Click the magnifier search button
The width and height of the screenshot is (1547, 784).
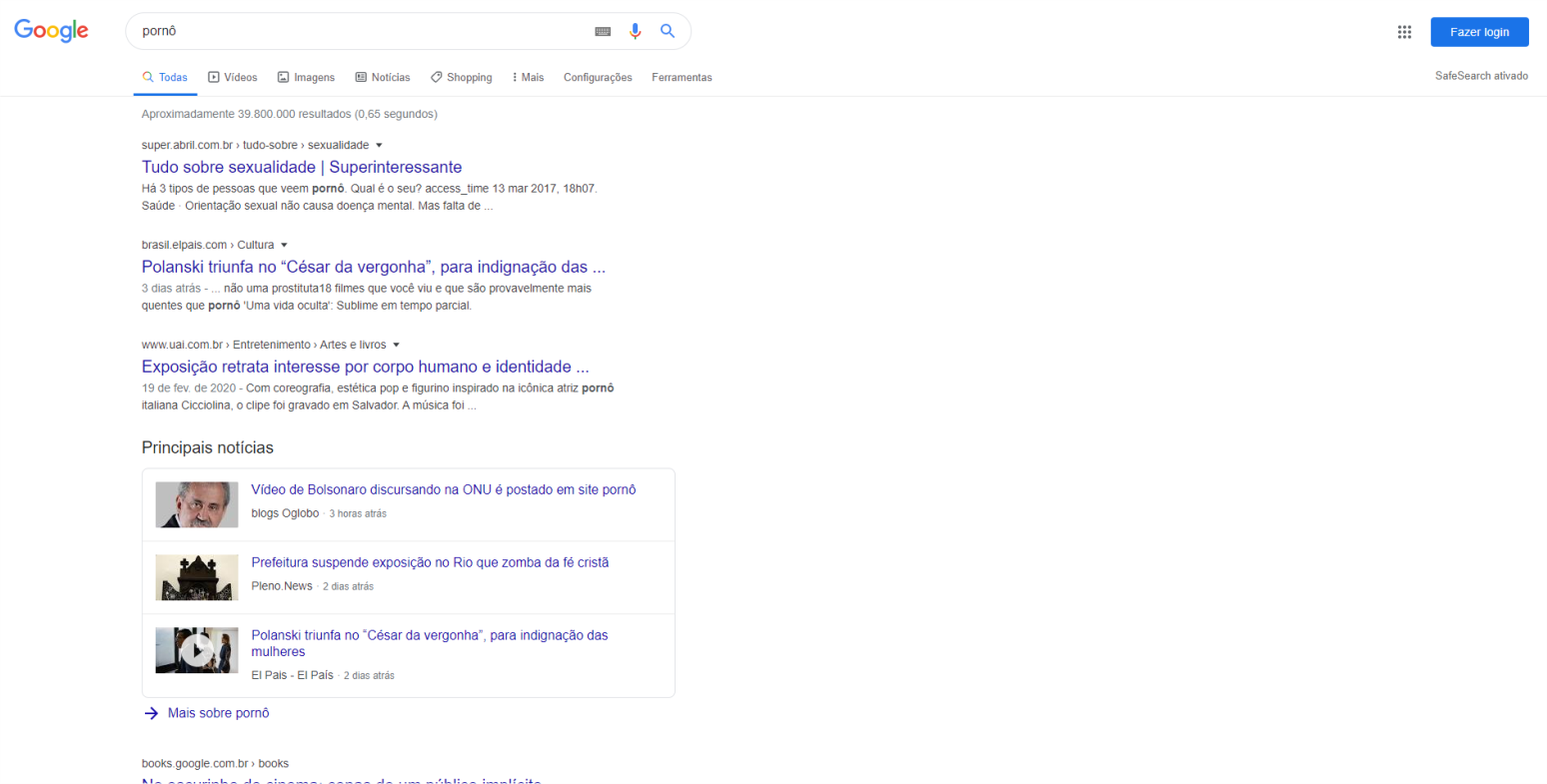(668, 31)
